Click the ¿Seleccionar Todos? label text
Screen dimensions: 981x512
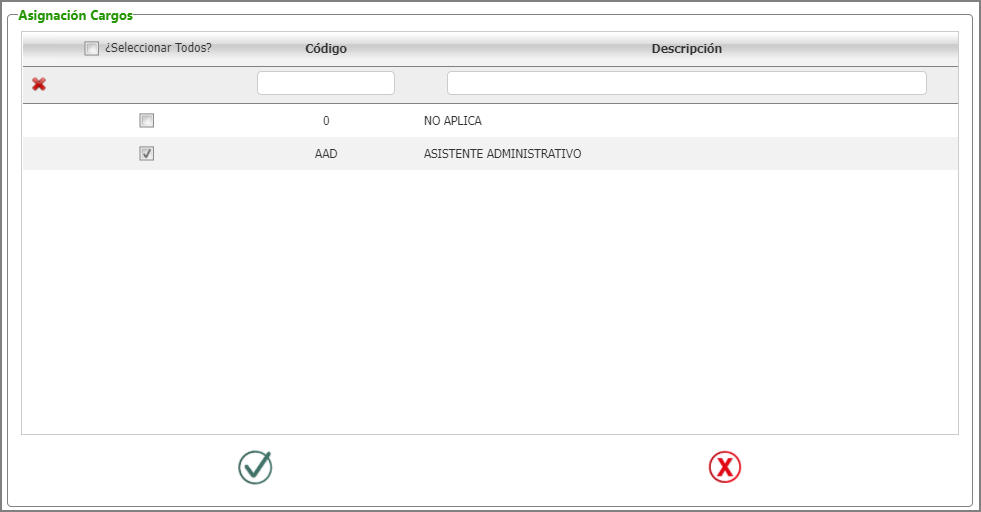click(x=158, y=48)
